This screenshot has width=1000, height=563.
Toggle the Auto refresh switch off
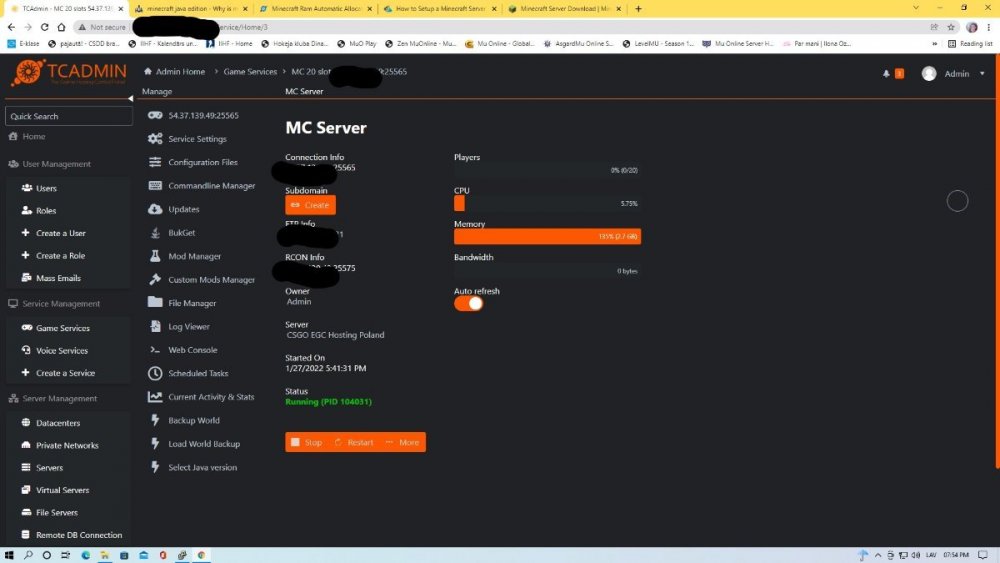pyautogui.click(x=468, y=303)
